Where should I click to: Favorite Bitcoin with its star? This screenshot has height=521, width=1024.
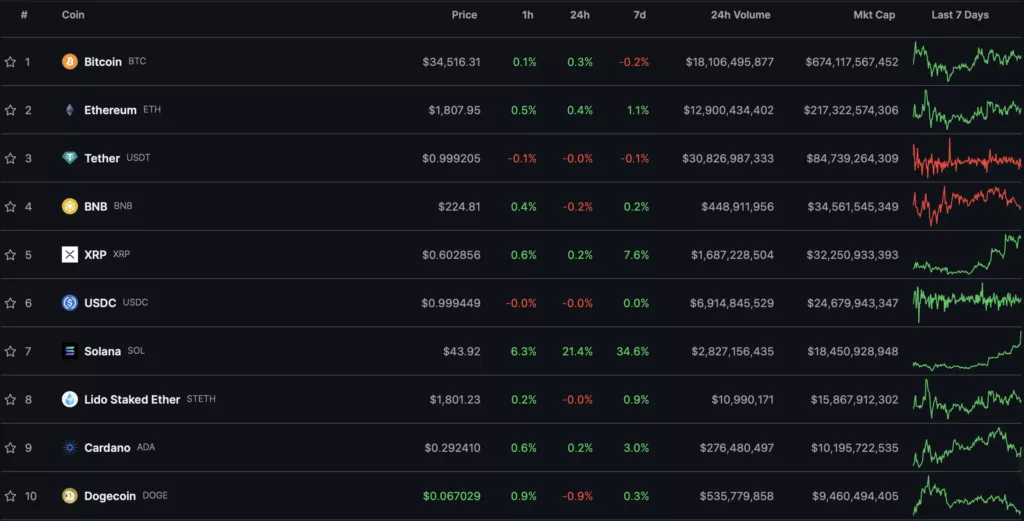[x=10, y=61]
